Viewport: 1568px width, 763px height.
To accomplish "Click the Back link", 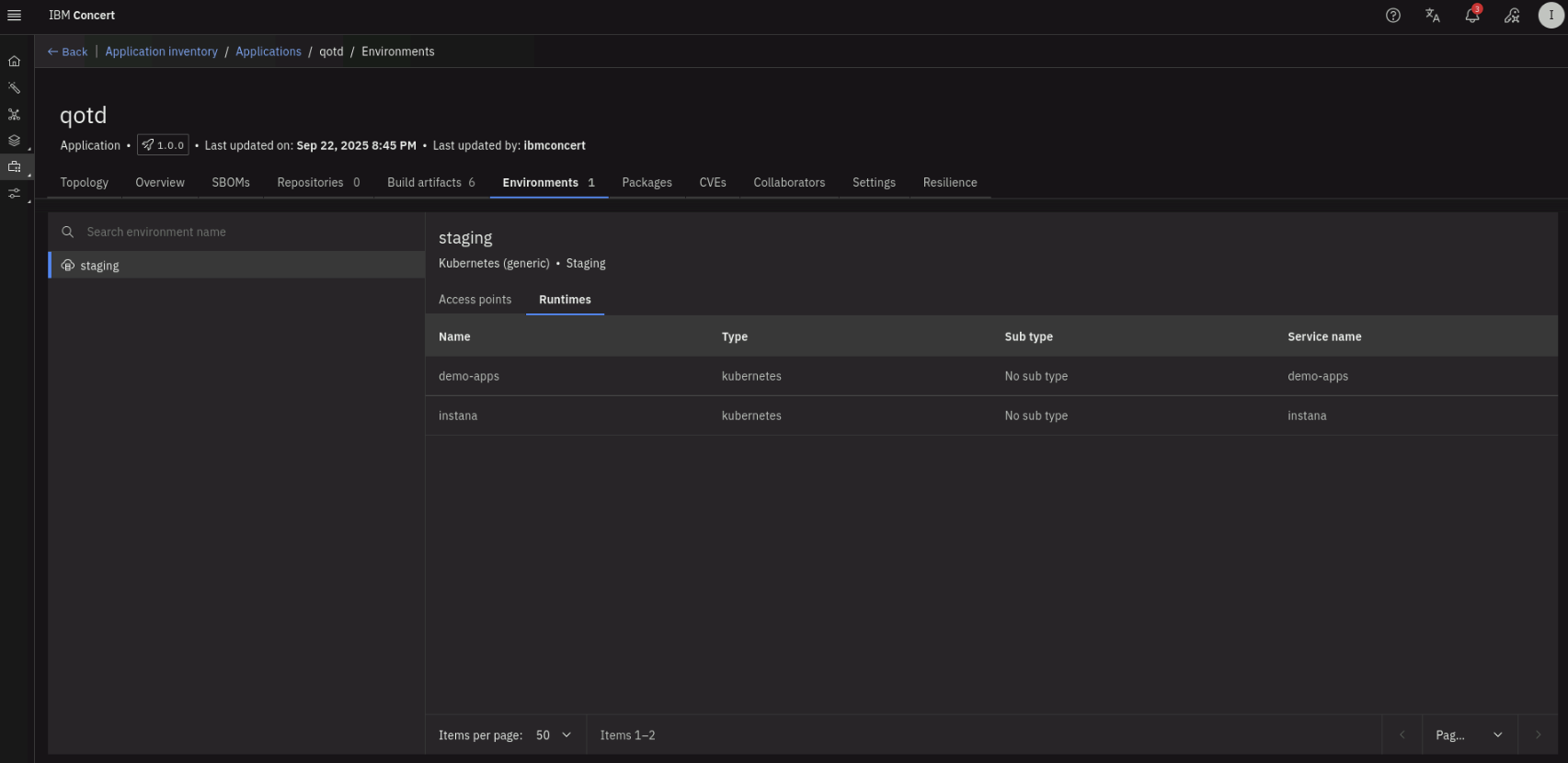I will 67,52.
